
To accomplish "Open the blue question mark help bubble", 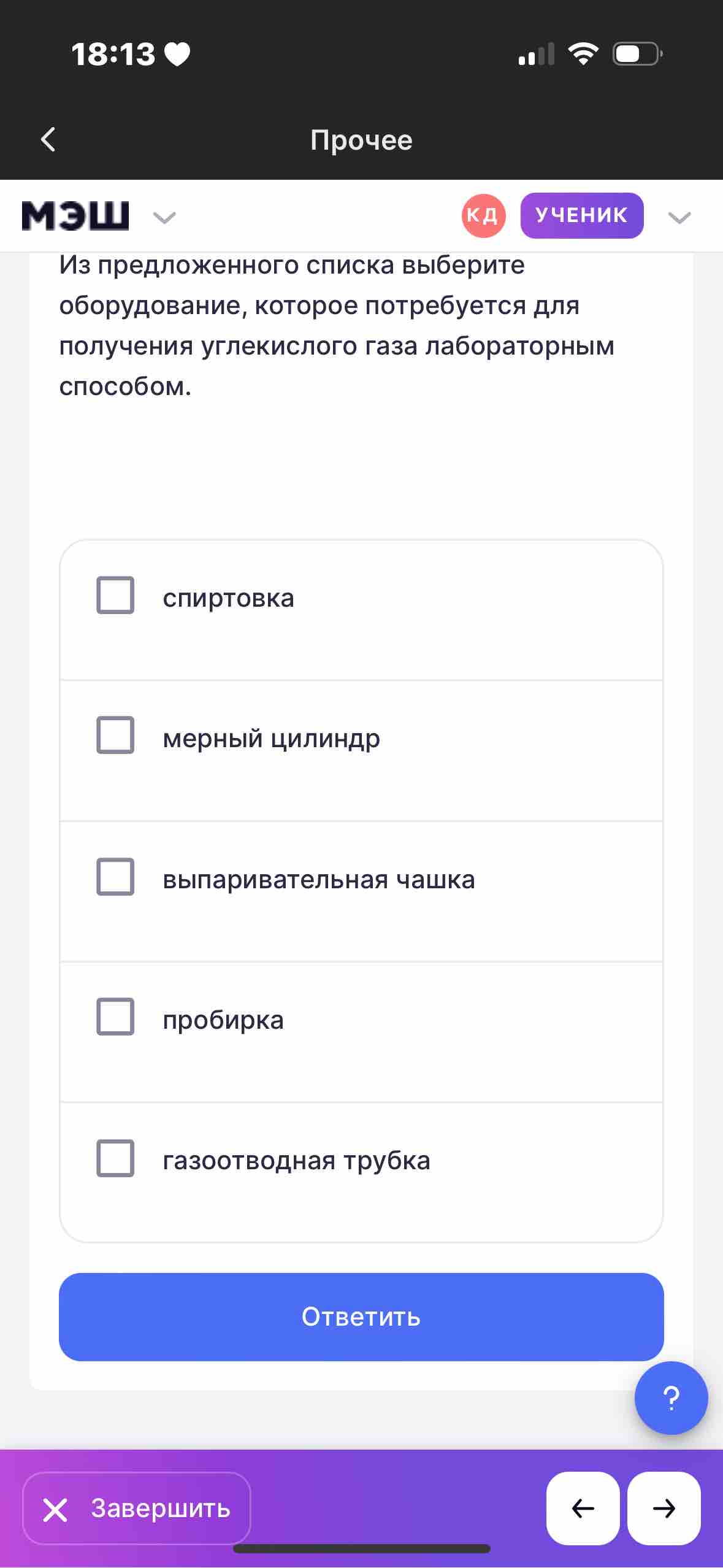I will 671,1398.
